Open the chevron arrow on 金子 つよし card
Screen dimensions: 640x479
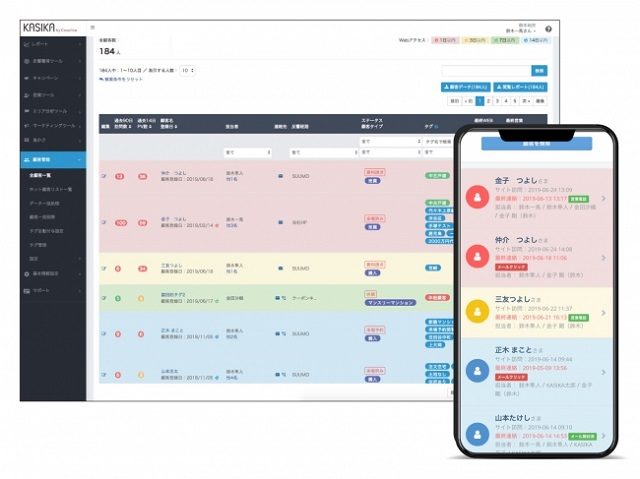point(603,200)
